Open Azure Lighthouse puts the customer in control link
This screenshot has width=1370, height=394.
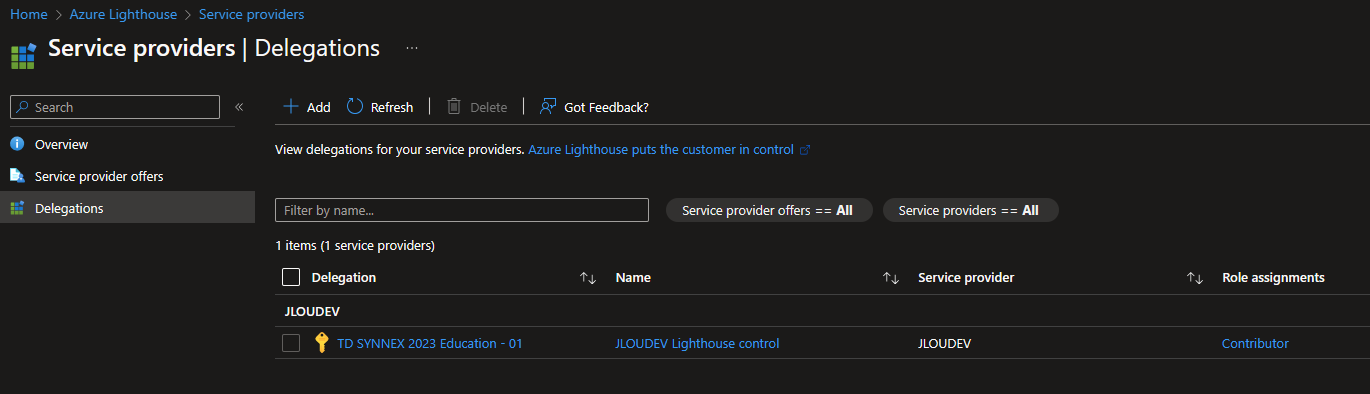point(661,150)
